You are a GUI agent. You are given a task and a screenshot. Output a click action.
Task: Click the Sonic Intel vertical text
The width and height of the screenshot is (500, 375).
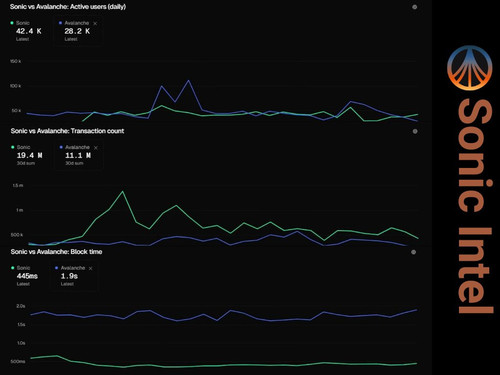pyautogui.click(x=475, y=206)
